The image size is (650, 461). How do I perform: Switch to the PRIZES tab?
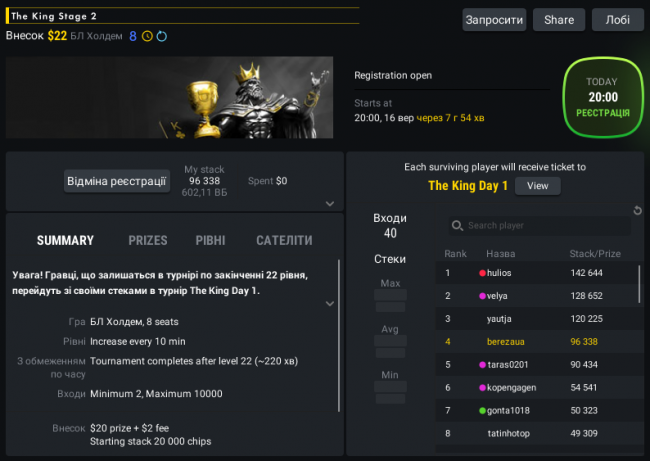point(148,240)
